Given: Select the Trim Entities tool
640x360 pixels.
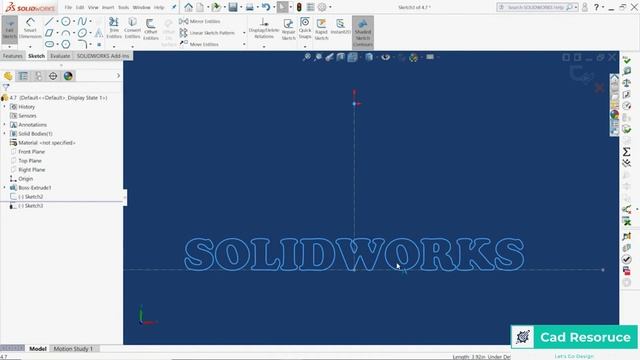Looking at the screenshot, I should point(114,28).
